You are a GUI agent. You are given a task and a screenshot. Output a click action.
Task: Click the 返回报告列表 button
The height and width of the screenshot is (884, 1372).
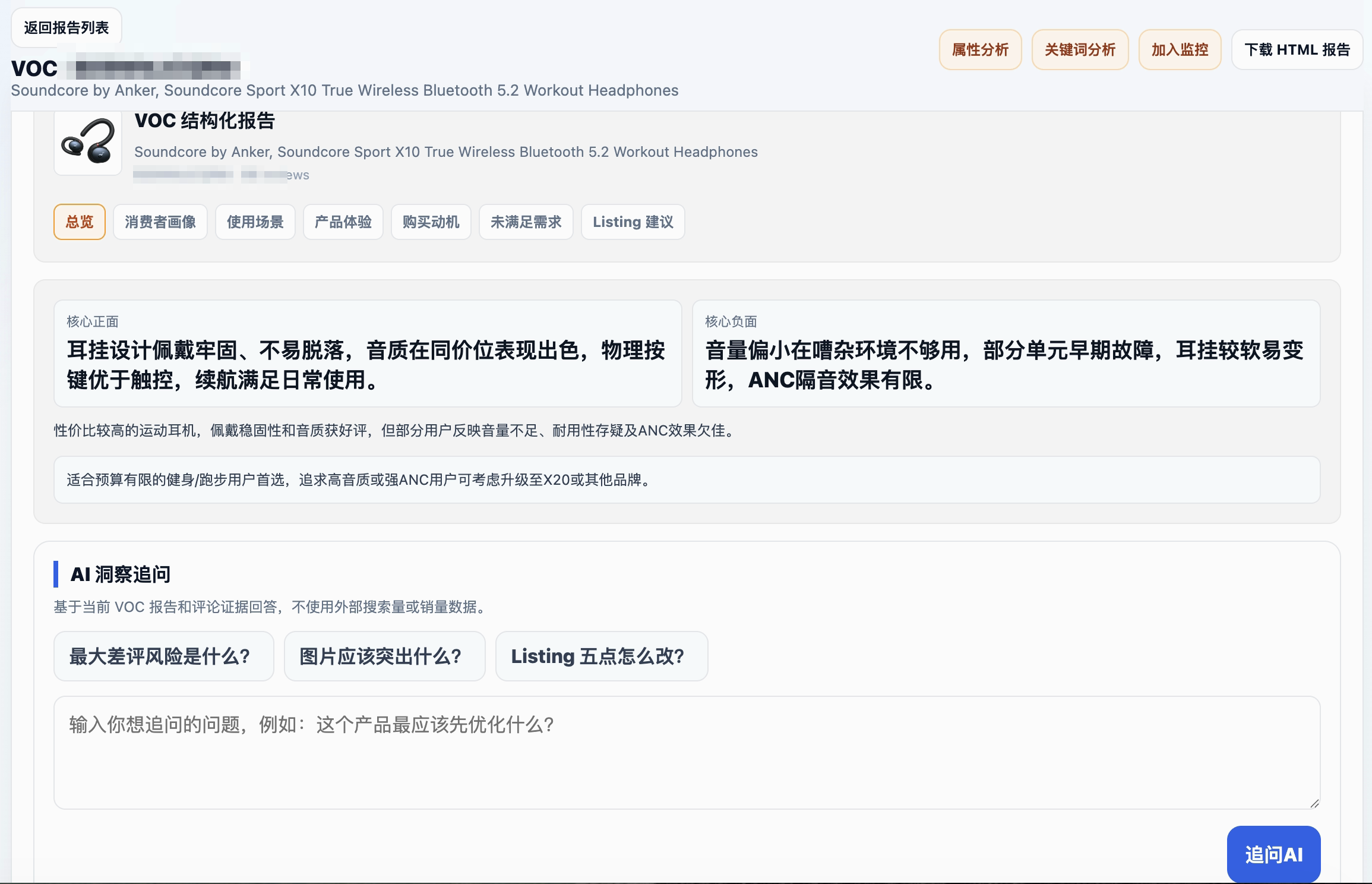(x=67, y=27)
